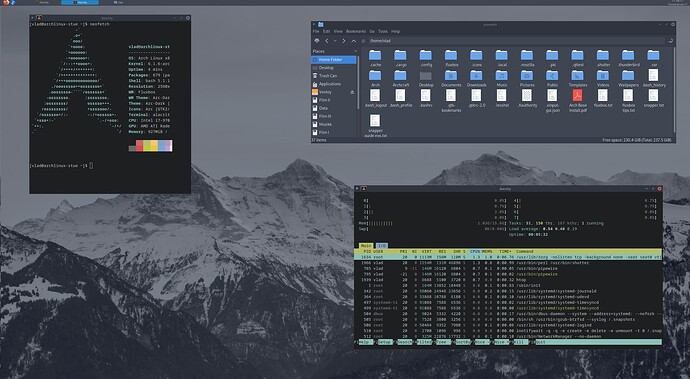Go back in file manager history
The height and width of the screenshot is (379, 690).
click(x=327, y=41)
